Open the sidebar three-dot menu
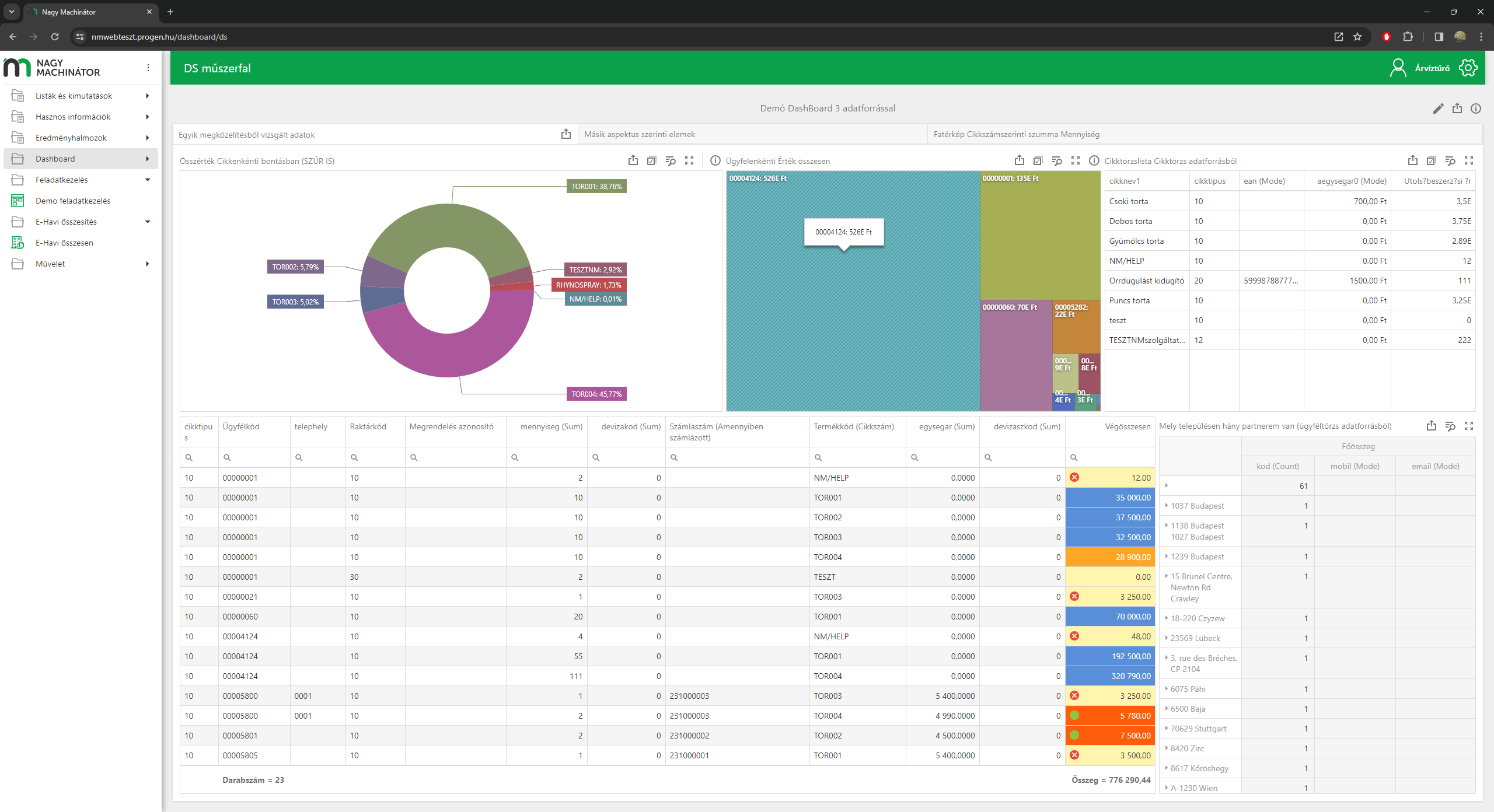The width and height of the screenshot is (1494, 812). click(148, 68)
